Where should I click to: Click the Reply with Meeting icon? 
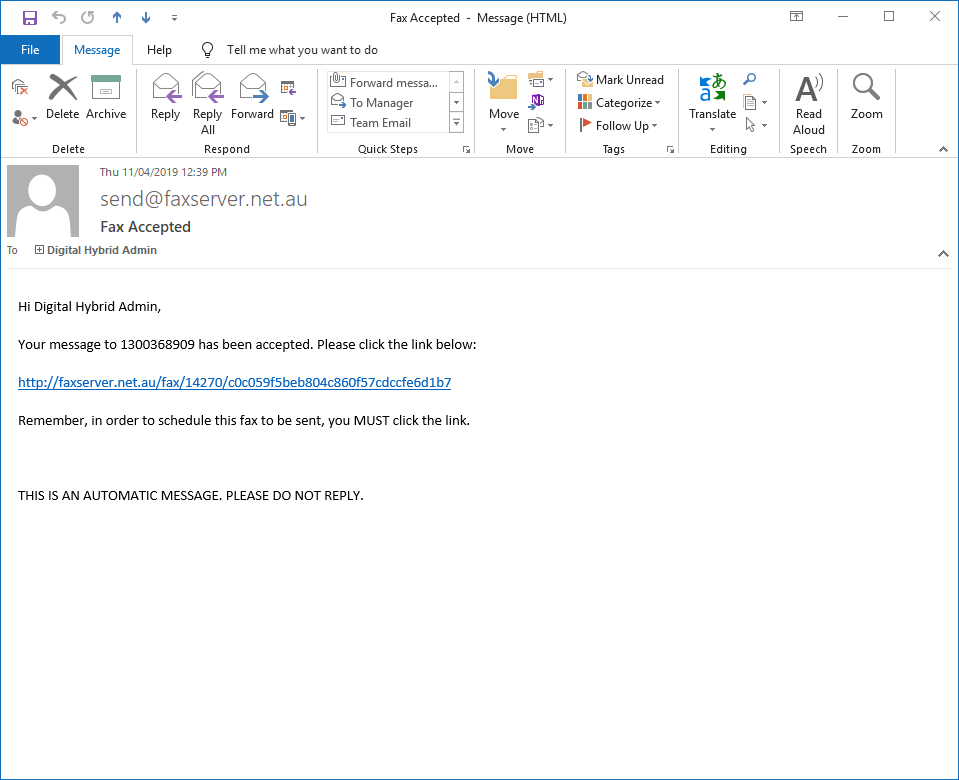tap(289, 88)
